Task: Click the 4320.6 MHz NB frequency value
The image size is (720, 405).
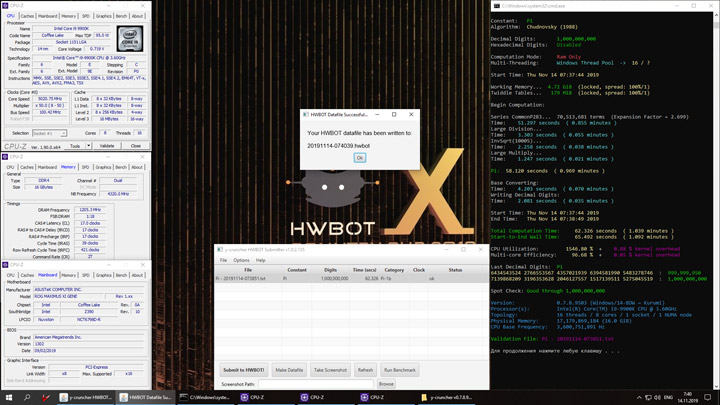Action: click(118, 194)
